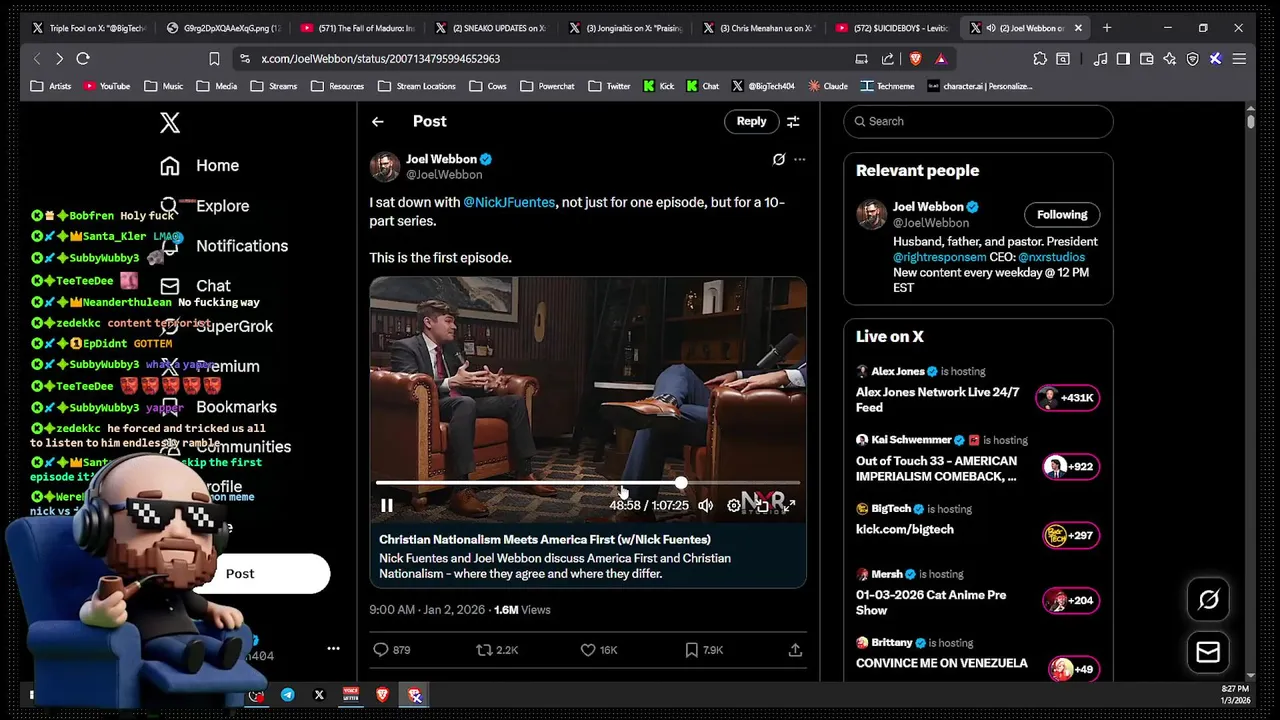
Task: Toggle the browser sidebar panel icon
Action: (1123, 59)
